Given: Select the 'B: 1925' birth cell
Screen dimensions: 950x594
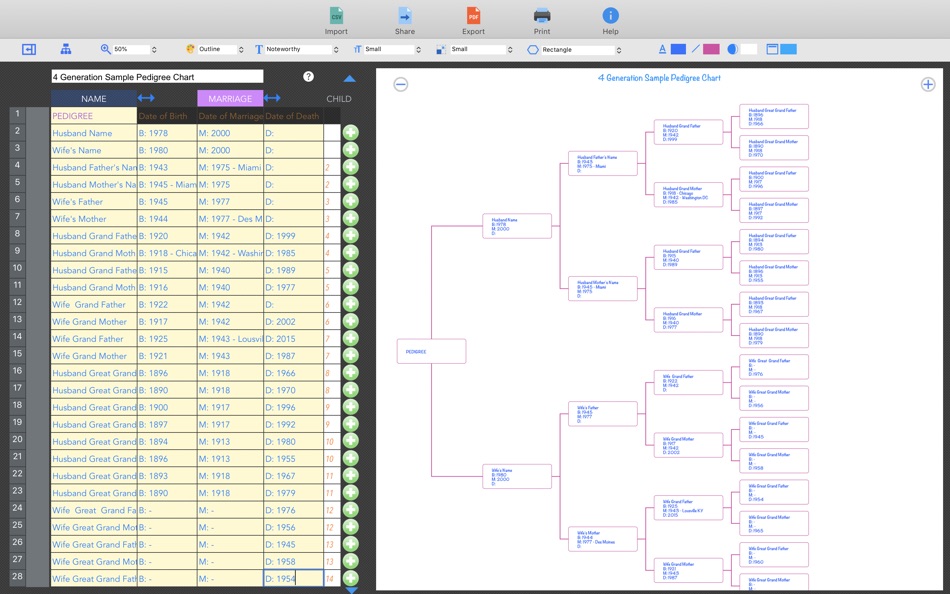Looking at the screenshot, I should click(167, 338).
